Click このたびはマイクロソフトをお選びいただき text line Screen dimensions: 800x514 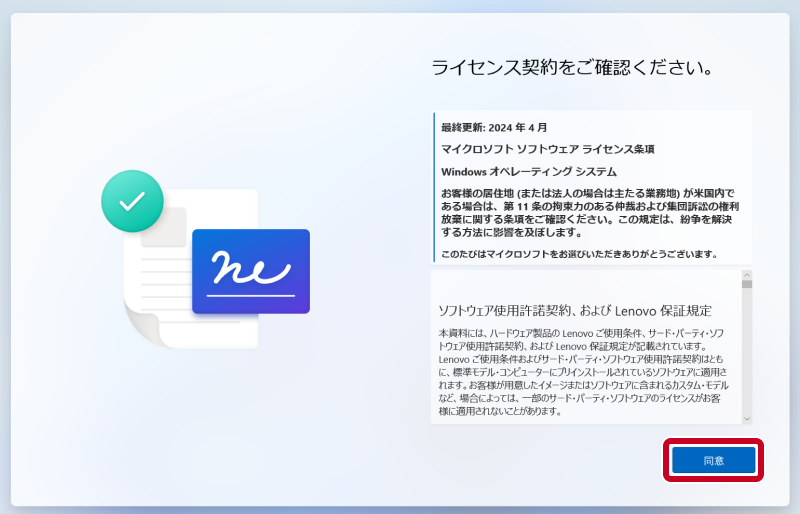[579, 254]
